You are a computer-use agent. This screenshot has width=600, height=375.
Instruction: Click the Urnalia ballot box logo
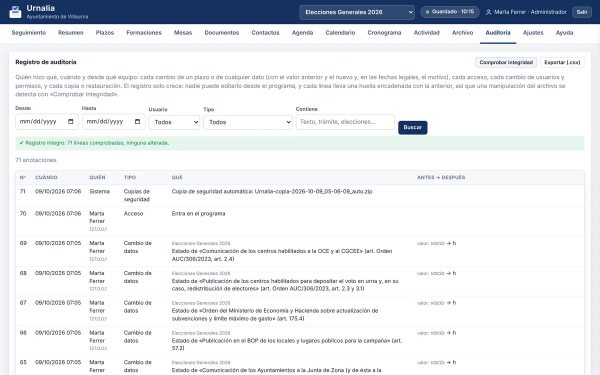click(x=15, y=12)
